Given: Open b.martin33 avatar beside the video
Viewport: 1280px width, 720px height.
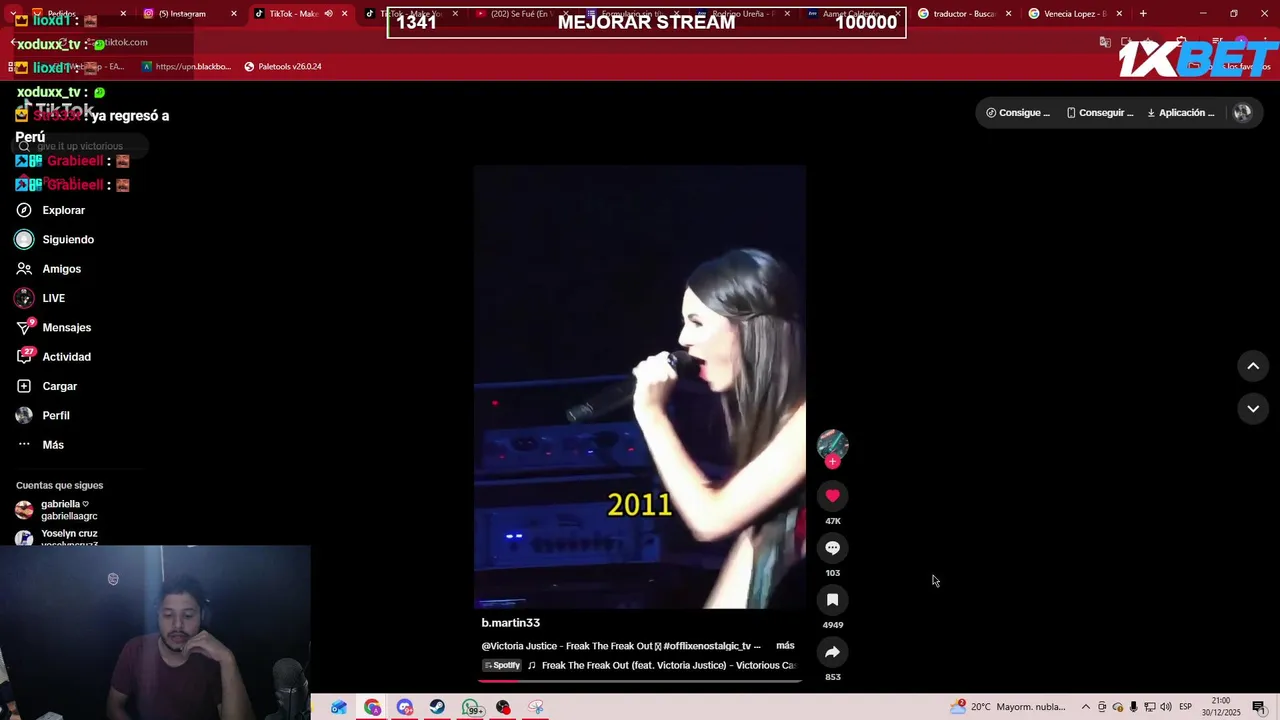Looking at the screenshot, I should click(x=832, y=445).
